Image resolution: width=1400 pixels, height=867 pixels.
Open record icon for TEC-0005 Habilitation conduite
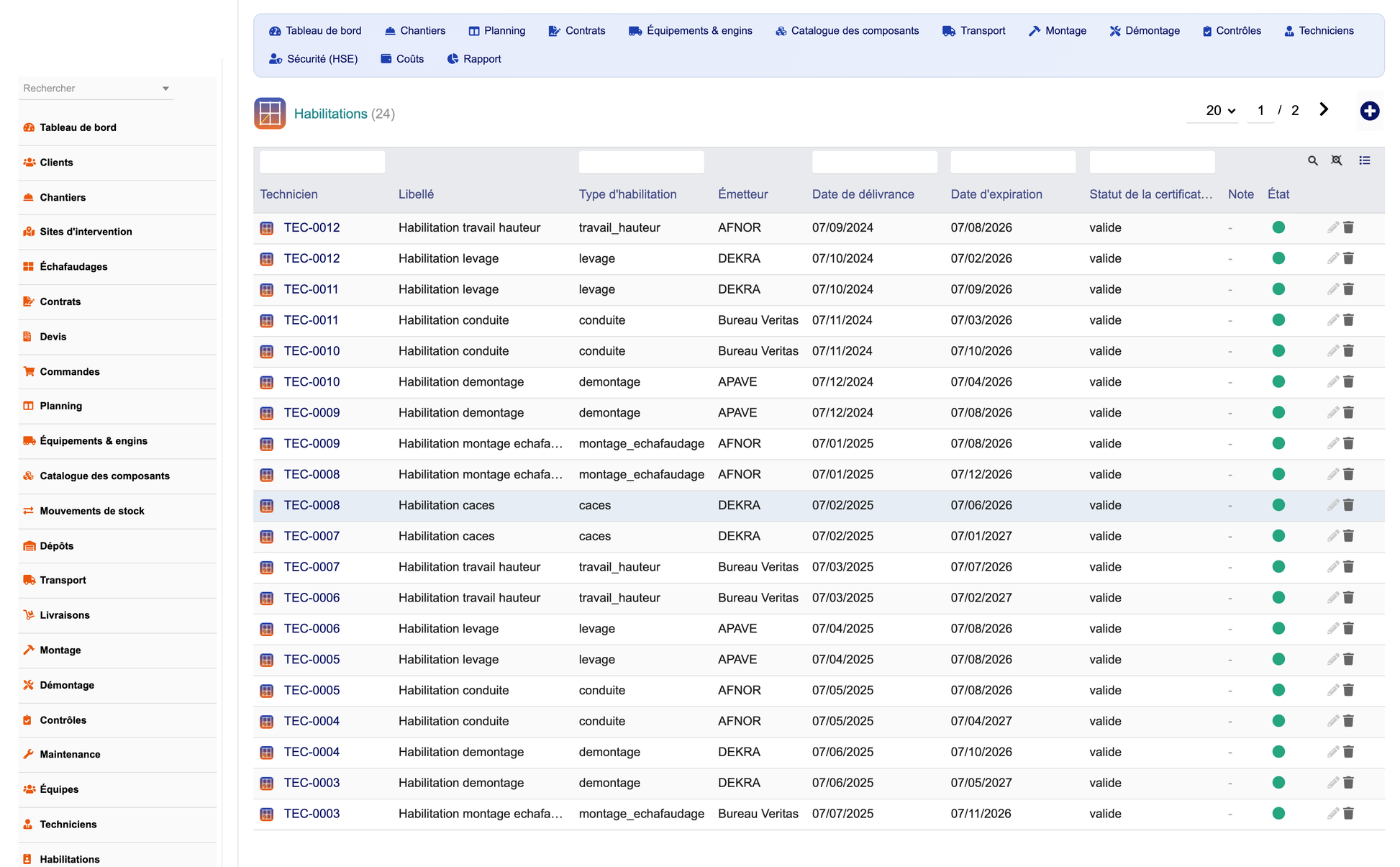266,691
